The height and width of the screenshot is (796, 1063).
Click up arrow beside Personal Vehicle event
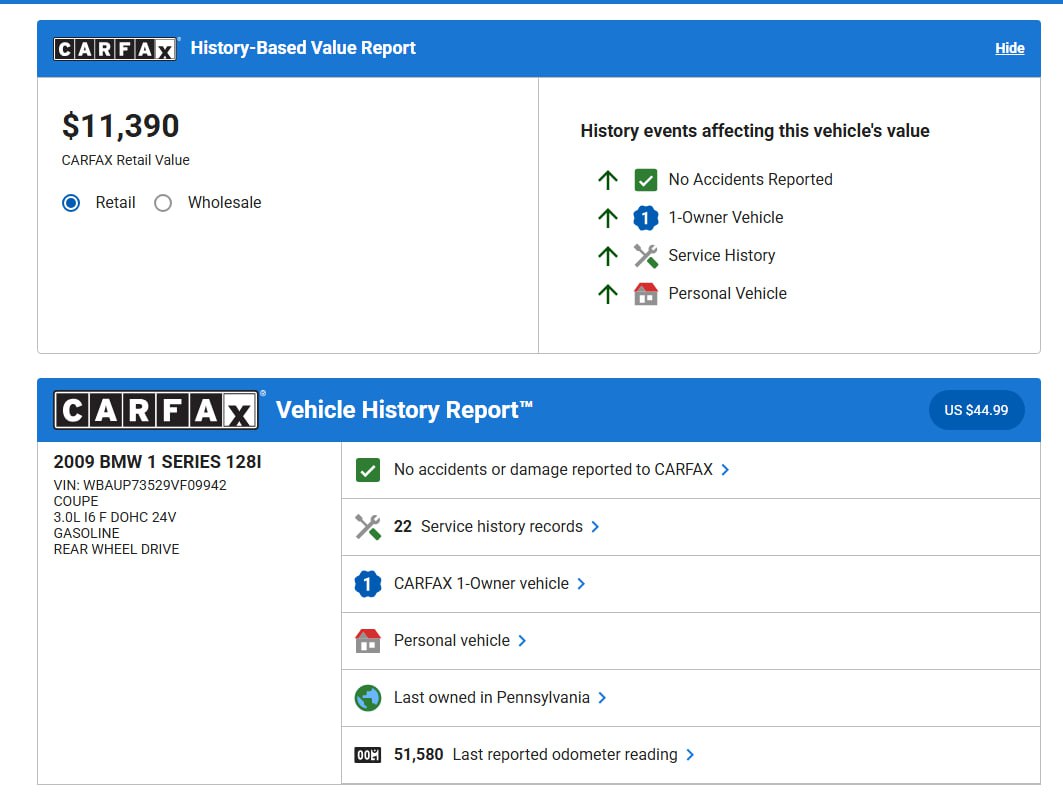tap(607, 294)
